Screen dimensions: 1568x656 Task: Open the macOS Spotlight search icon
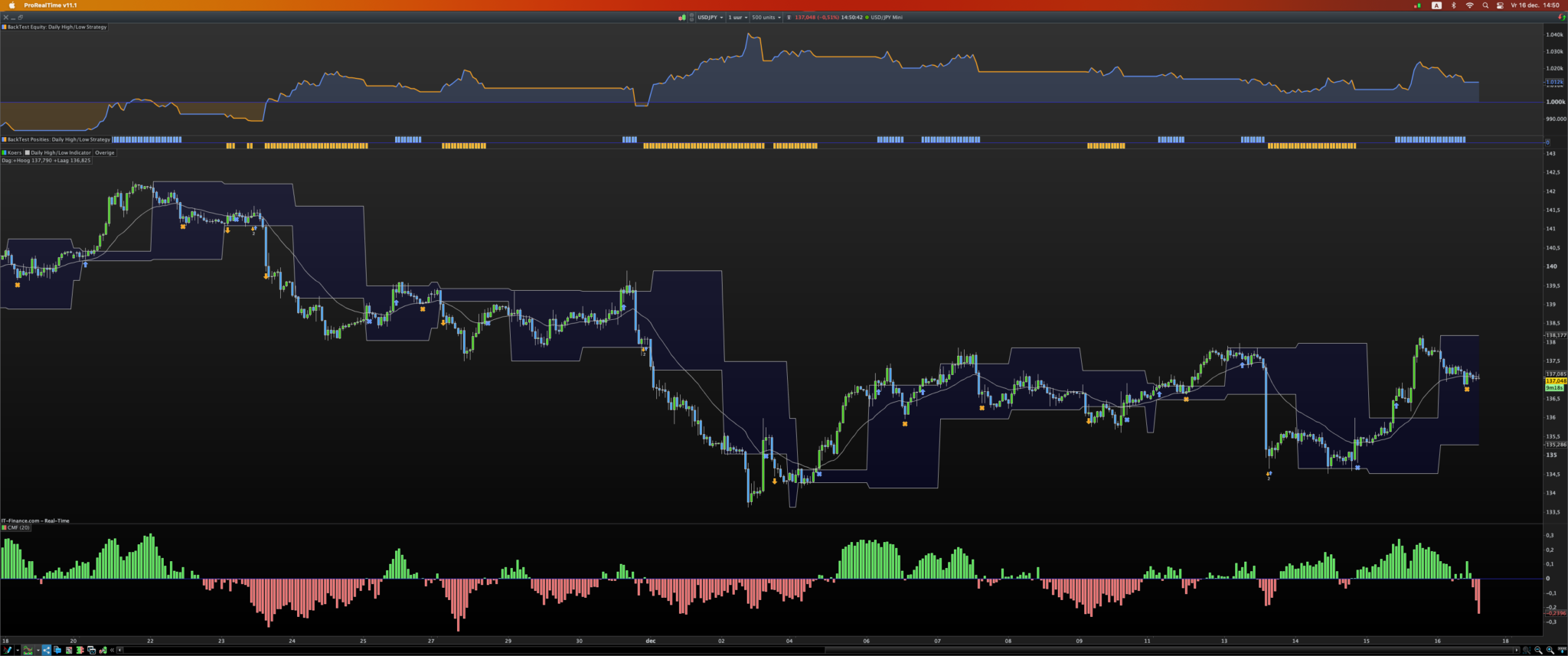[x=1485, y=5]
